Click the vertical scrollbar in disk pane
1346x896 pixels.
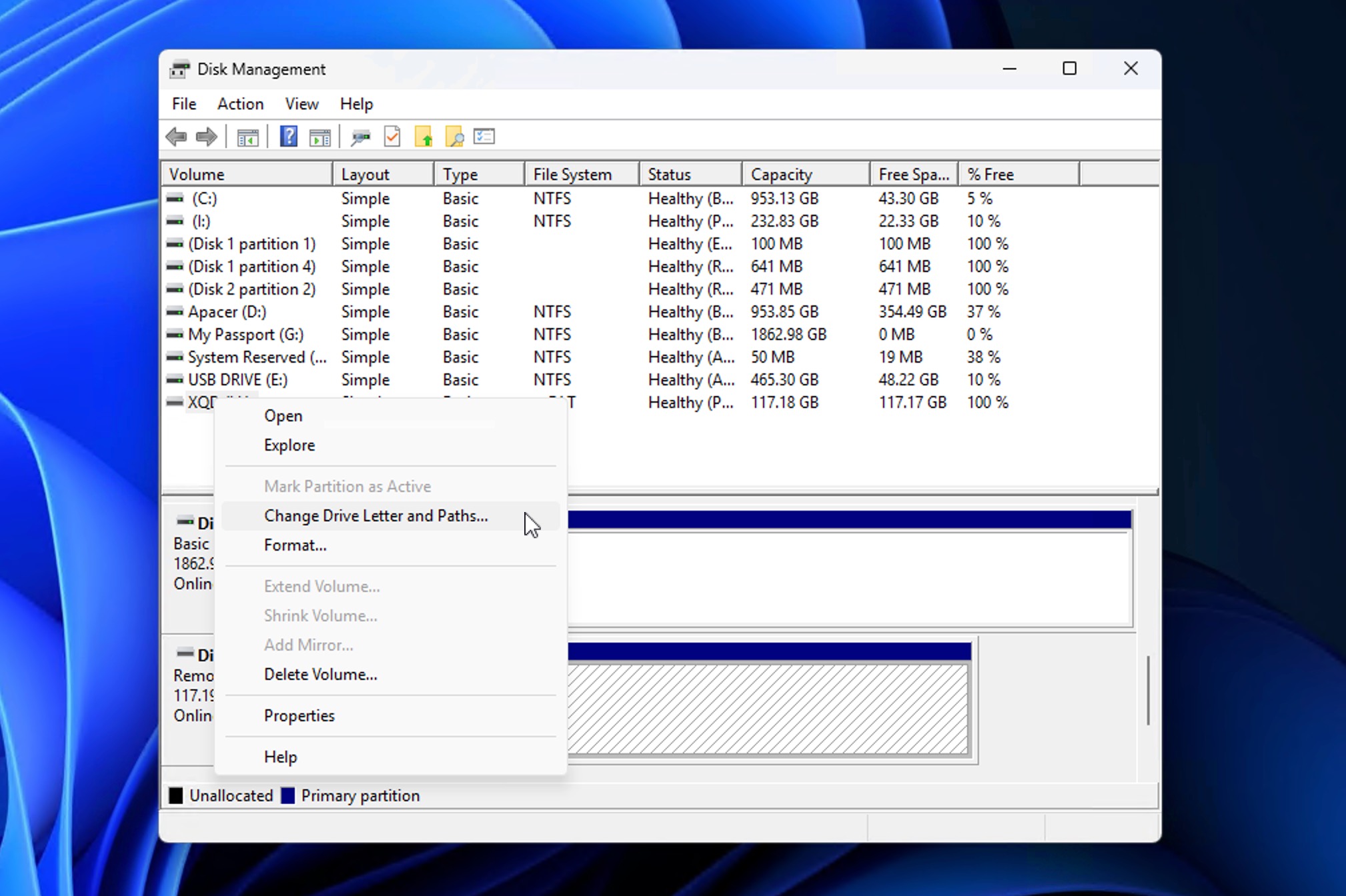(1148, 691)
